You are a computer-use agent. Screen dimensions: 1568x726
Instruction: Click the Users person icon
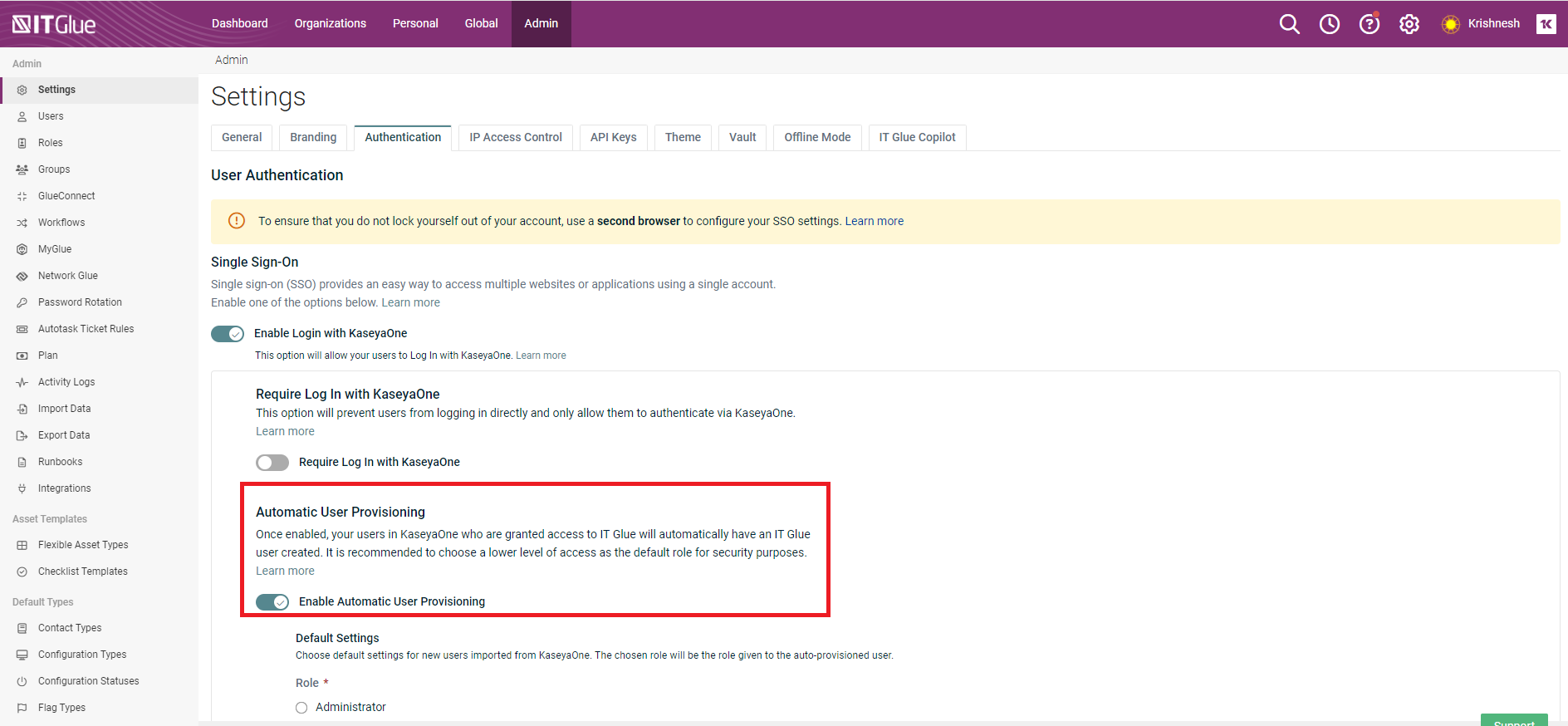(22, 116)
